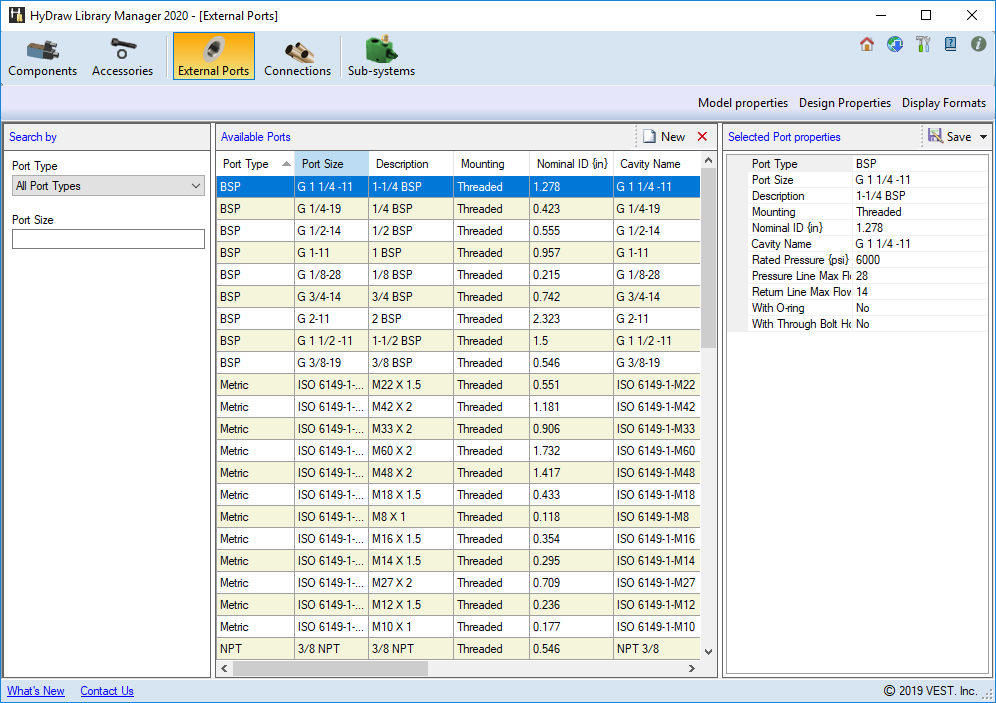The image size is (996, 703).
Task: Select the M14 X 1.5 description cell
Action: [411, 561]
